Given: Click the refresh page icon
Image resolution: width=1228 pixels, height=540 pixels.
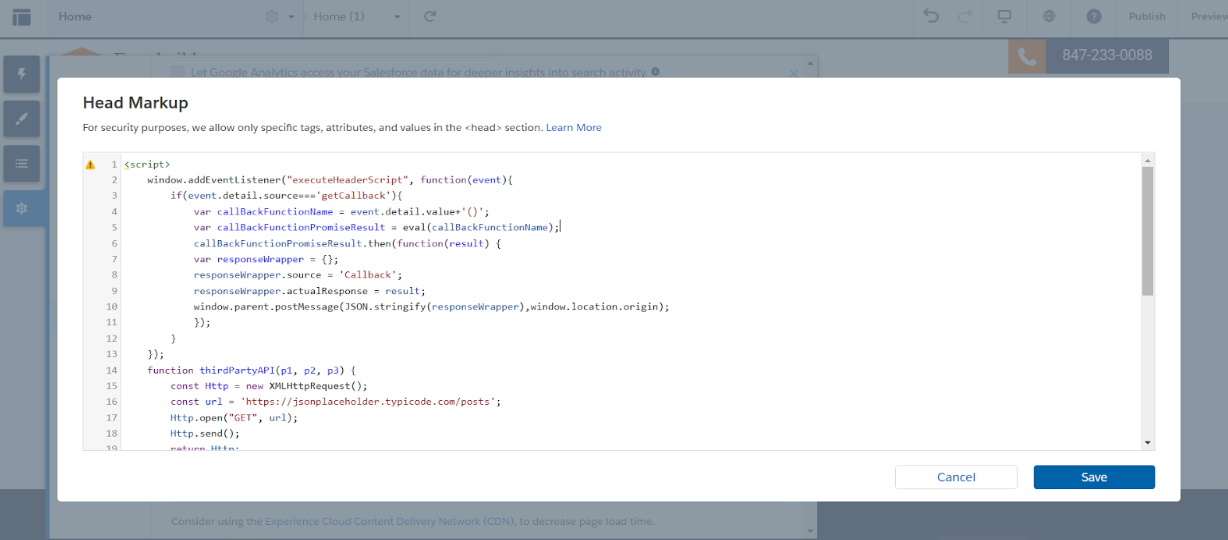Looking at the screenshot, I should [x=430, y=16].
